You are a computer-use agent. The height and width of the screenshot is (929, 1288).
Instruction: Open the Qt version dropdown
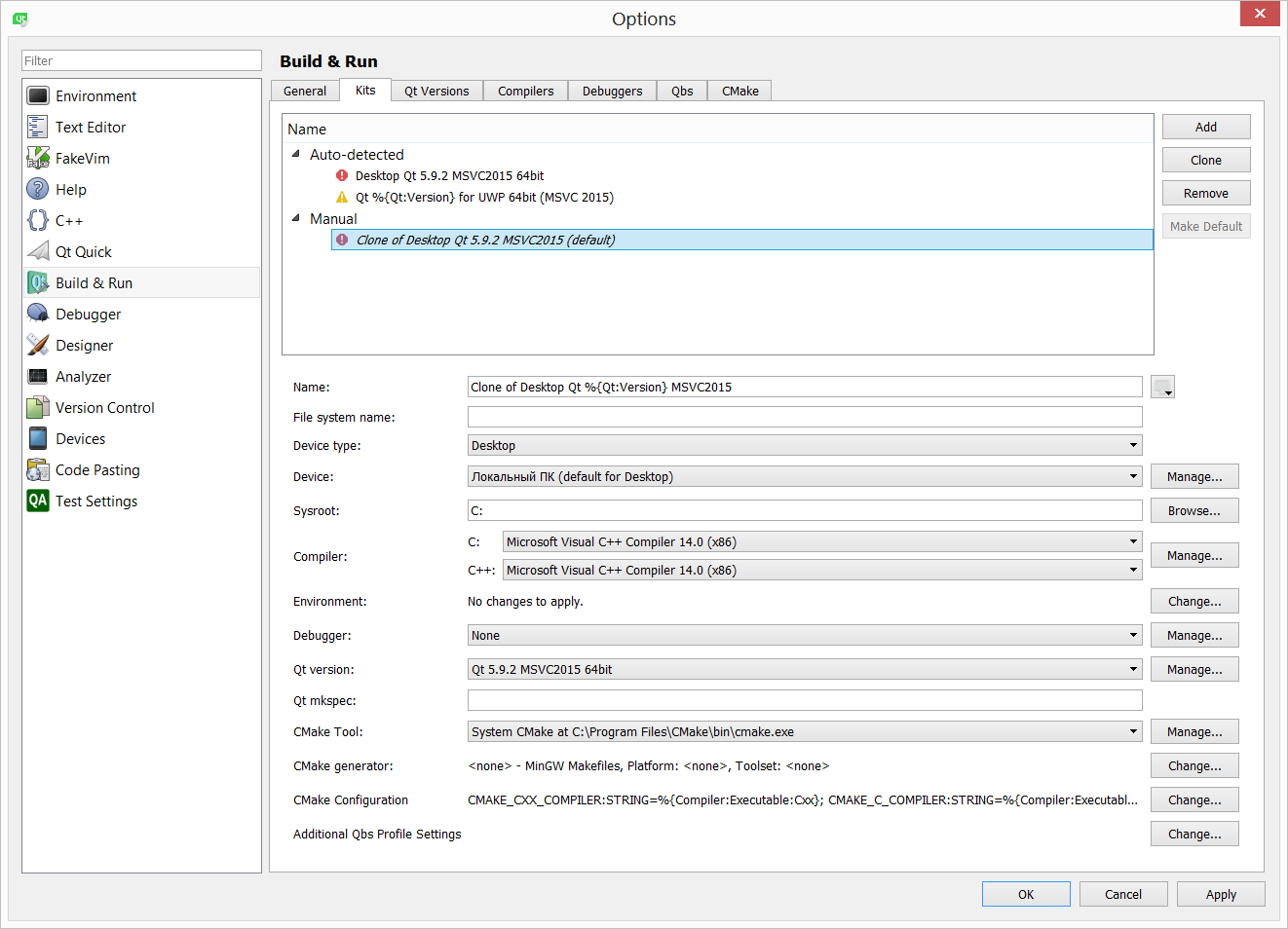point(805,669)
